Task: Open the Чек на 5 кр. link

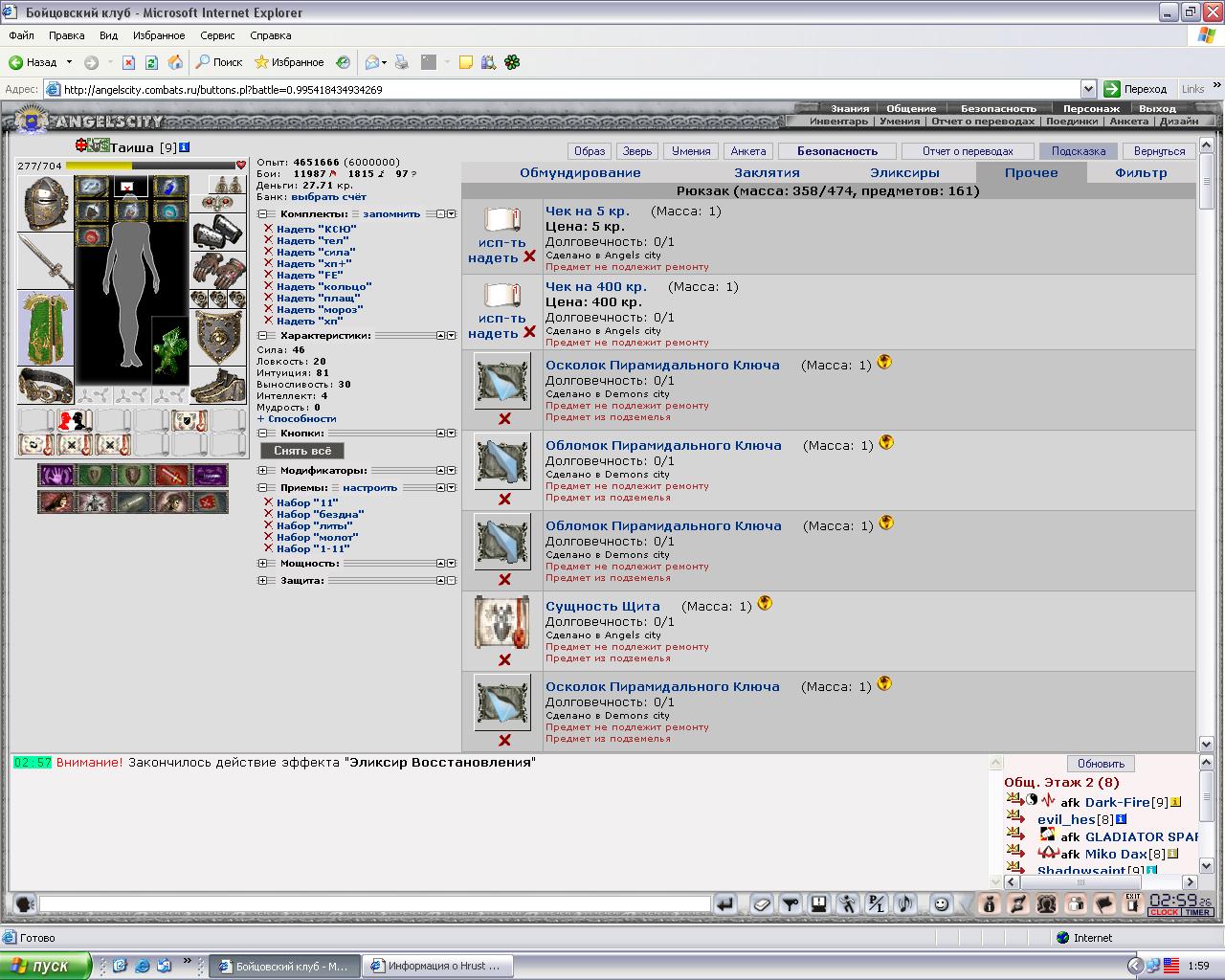Action: tap(587, 211)
